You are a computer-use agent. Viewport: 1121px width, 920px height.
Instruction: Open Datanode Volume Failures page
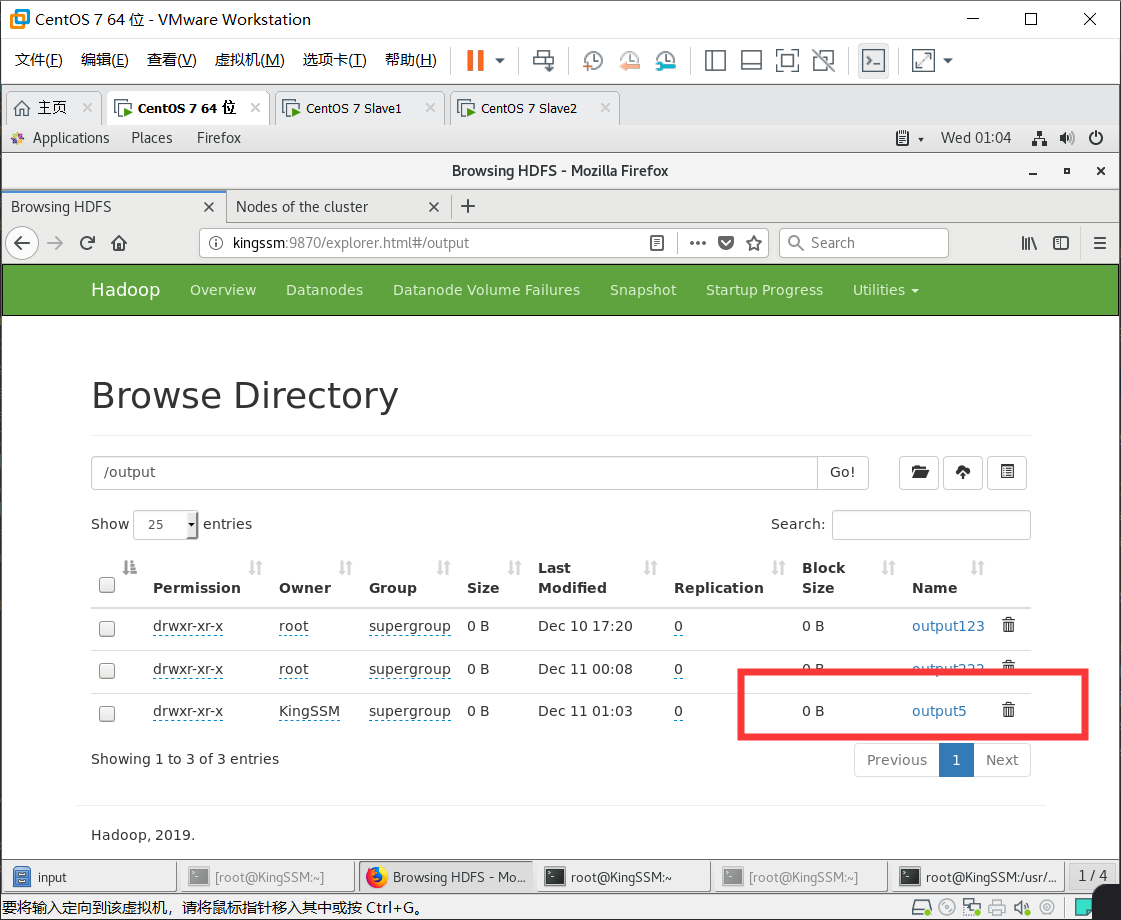[x=486, y=290]
